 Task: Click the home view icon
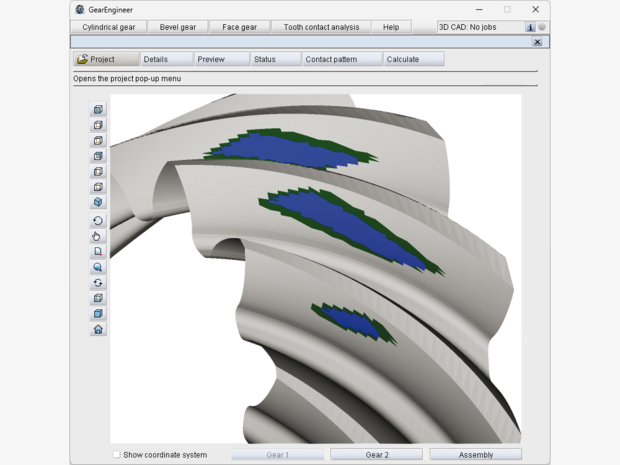[98, 329]
